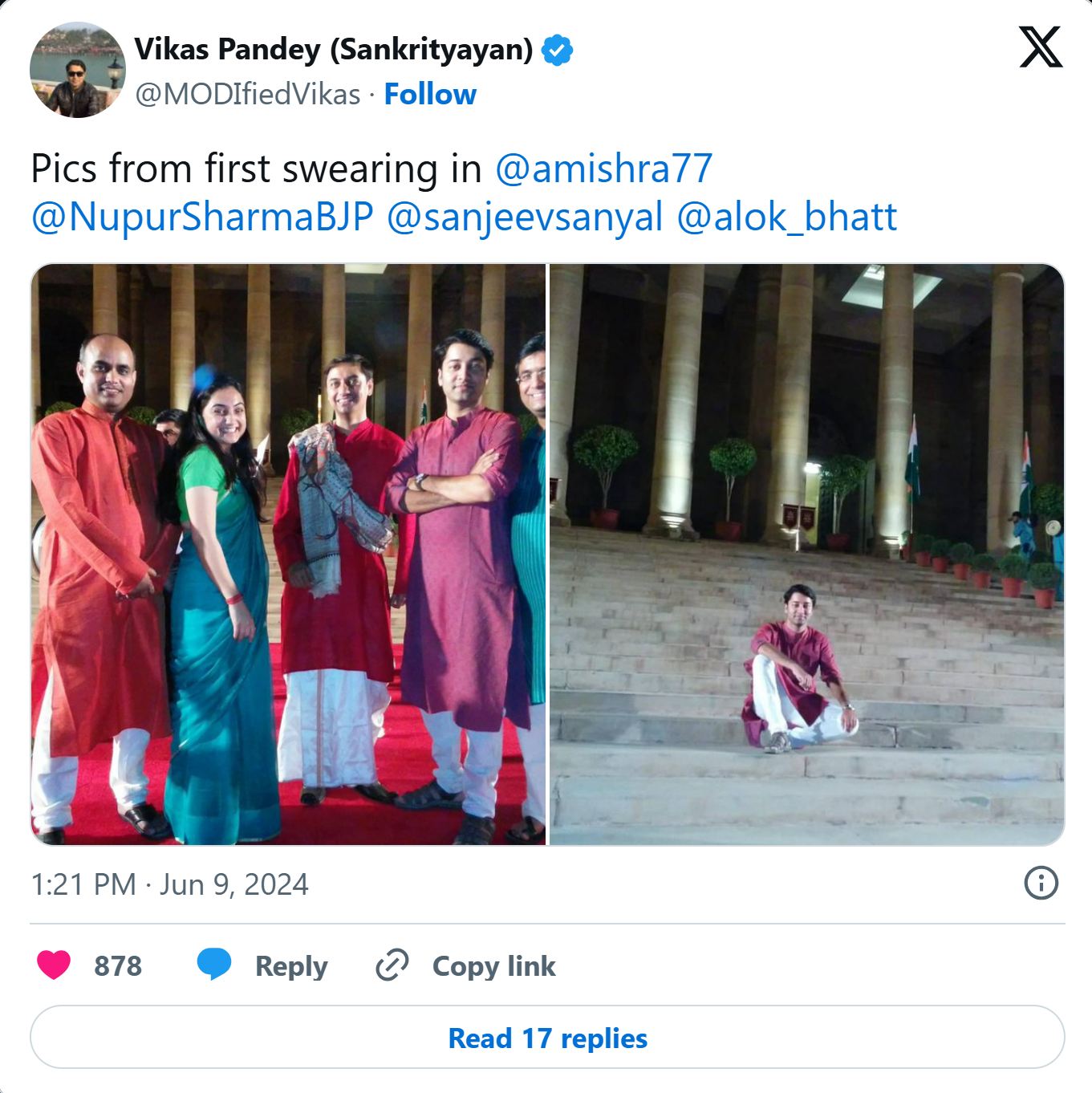This screenshot has width=1092, height=1093.
Task: Open the @NupurSharmaBJP mention
Action: point(202,217)
